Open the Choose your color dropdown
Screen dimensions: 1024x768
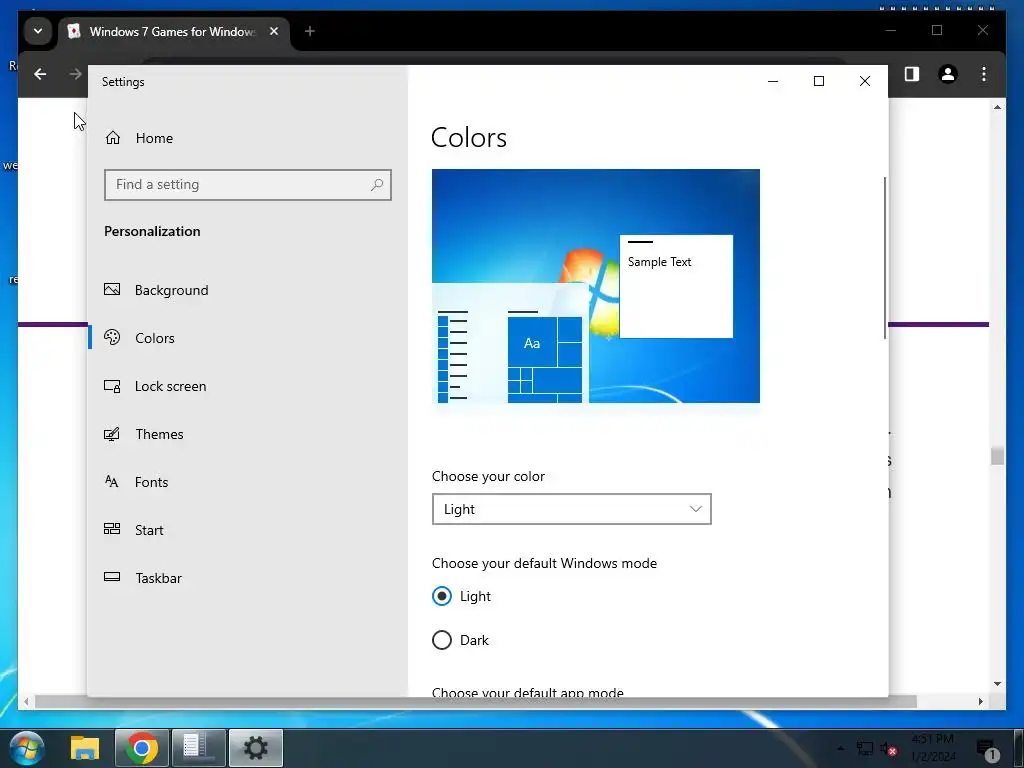tap(571, 509)
